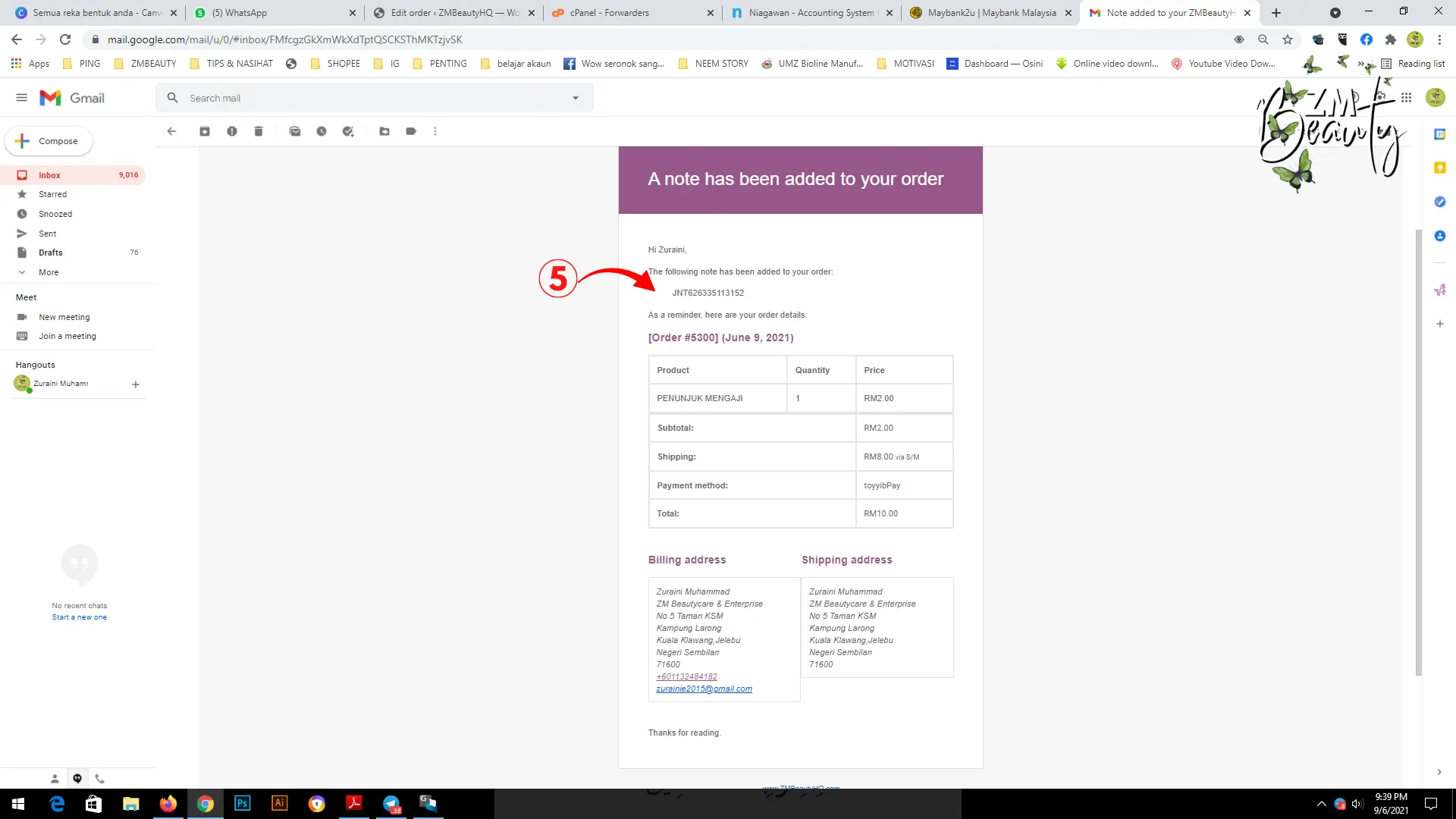Screen dimensions: 1456x819
Task: Open Google Keep side panel
Action: (1440, 168)
